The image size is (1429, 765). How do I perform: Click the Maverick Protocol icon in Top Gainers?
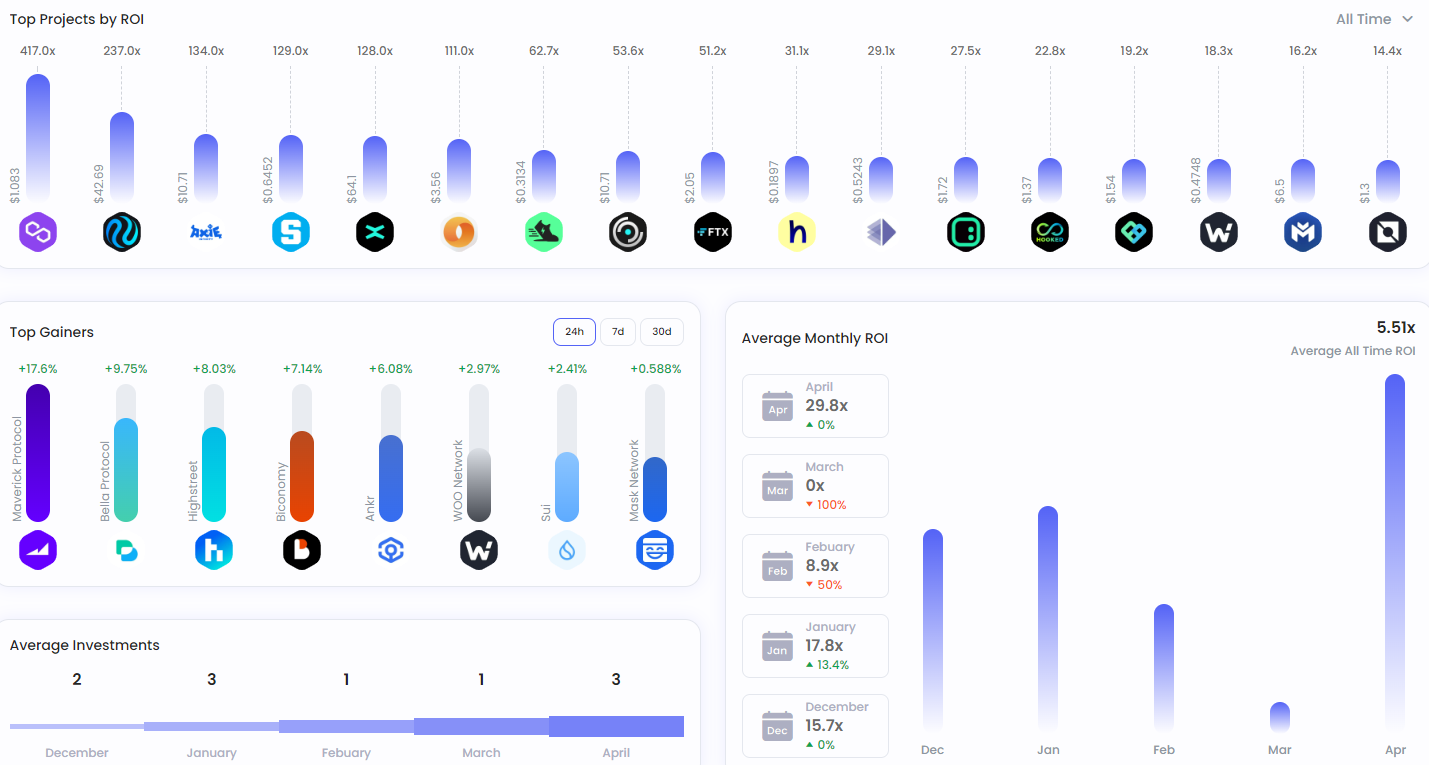[x=38, y=550]
